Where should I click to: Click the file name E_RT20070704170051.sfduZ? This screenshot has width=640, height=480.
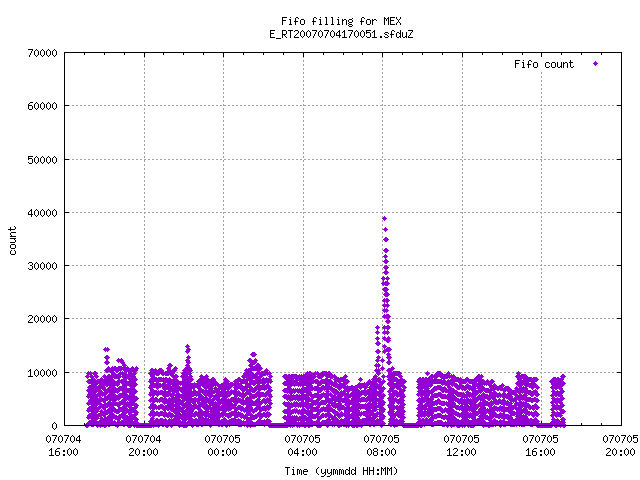341,34
